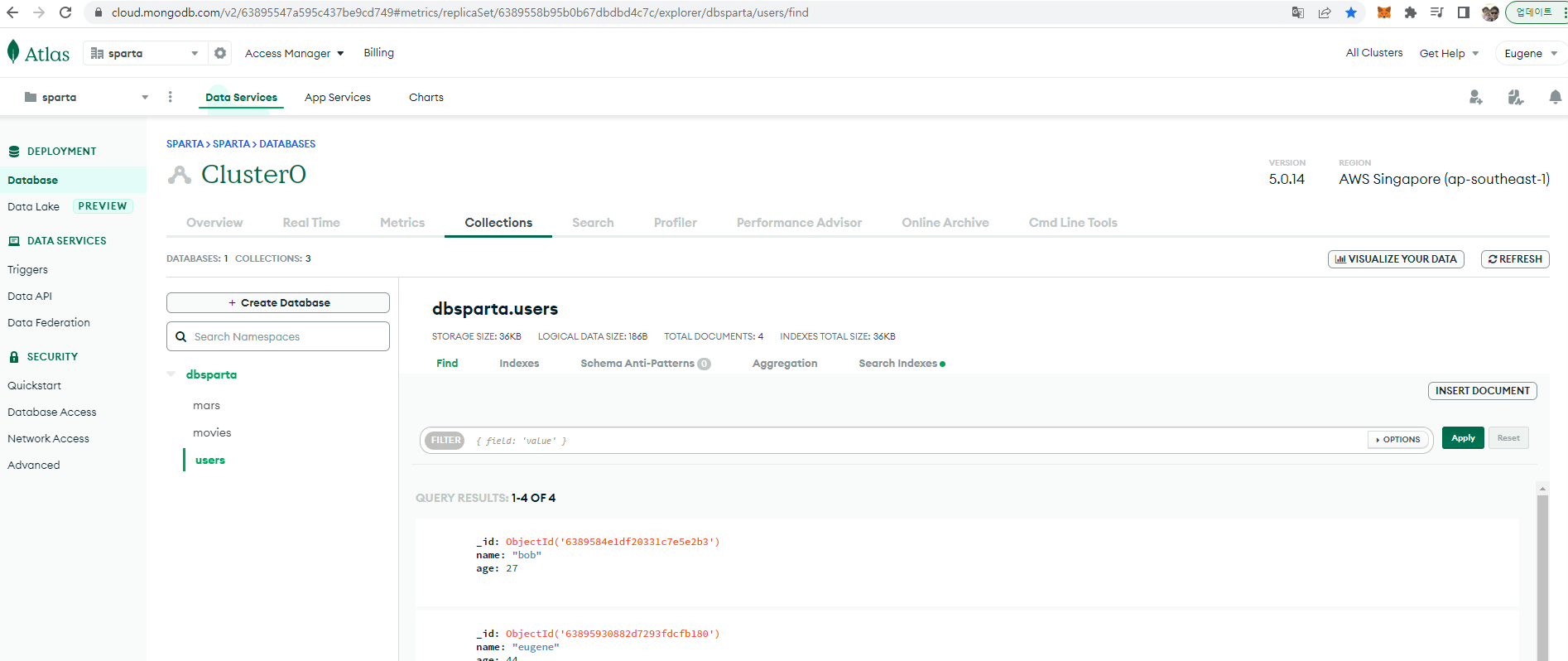1568x661 pixels.
Task: Focus the Search Namespaces field
Action: 278,336
